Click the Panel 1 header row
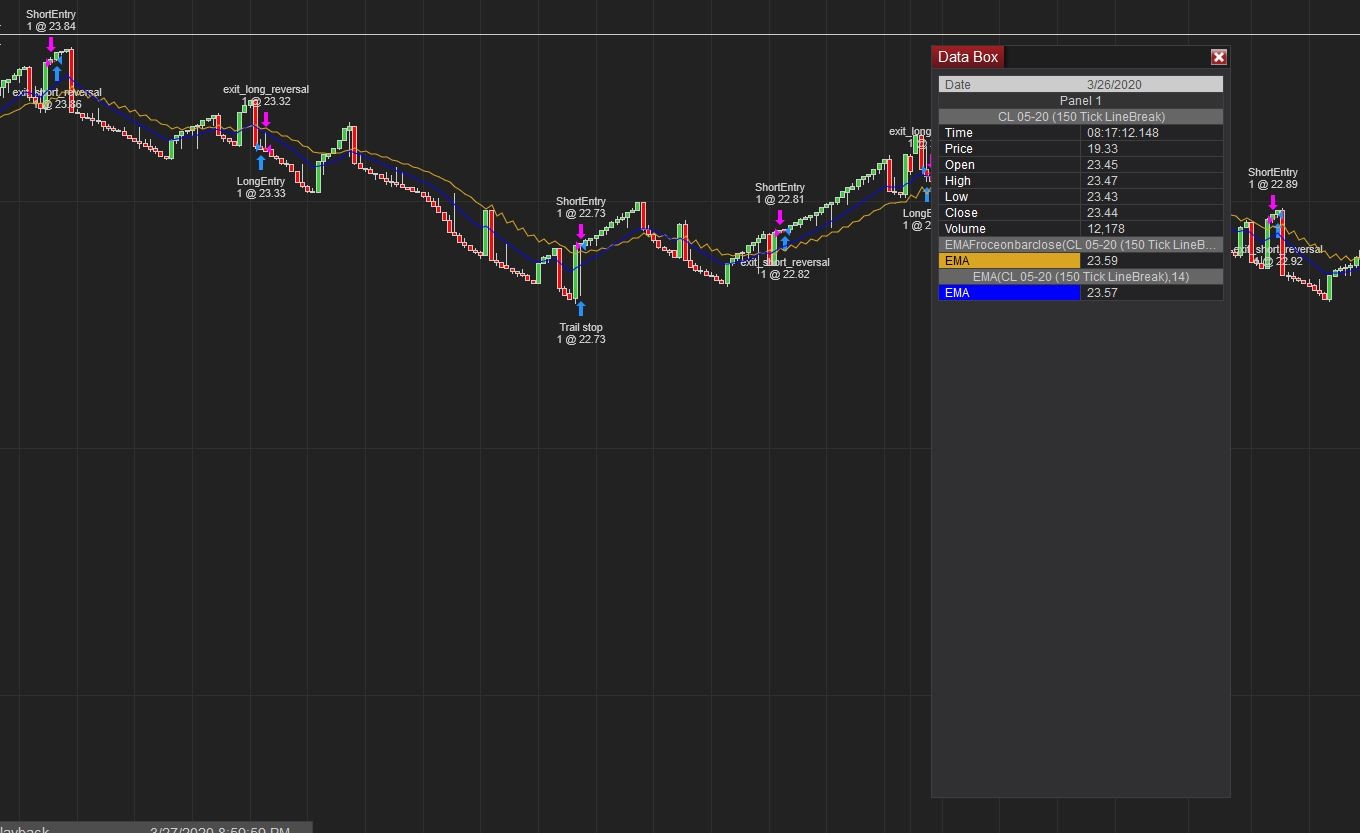The width and height of the screenshot is (1360, 833). pos(1081,101)
